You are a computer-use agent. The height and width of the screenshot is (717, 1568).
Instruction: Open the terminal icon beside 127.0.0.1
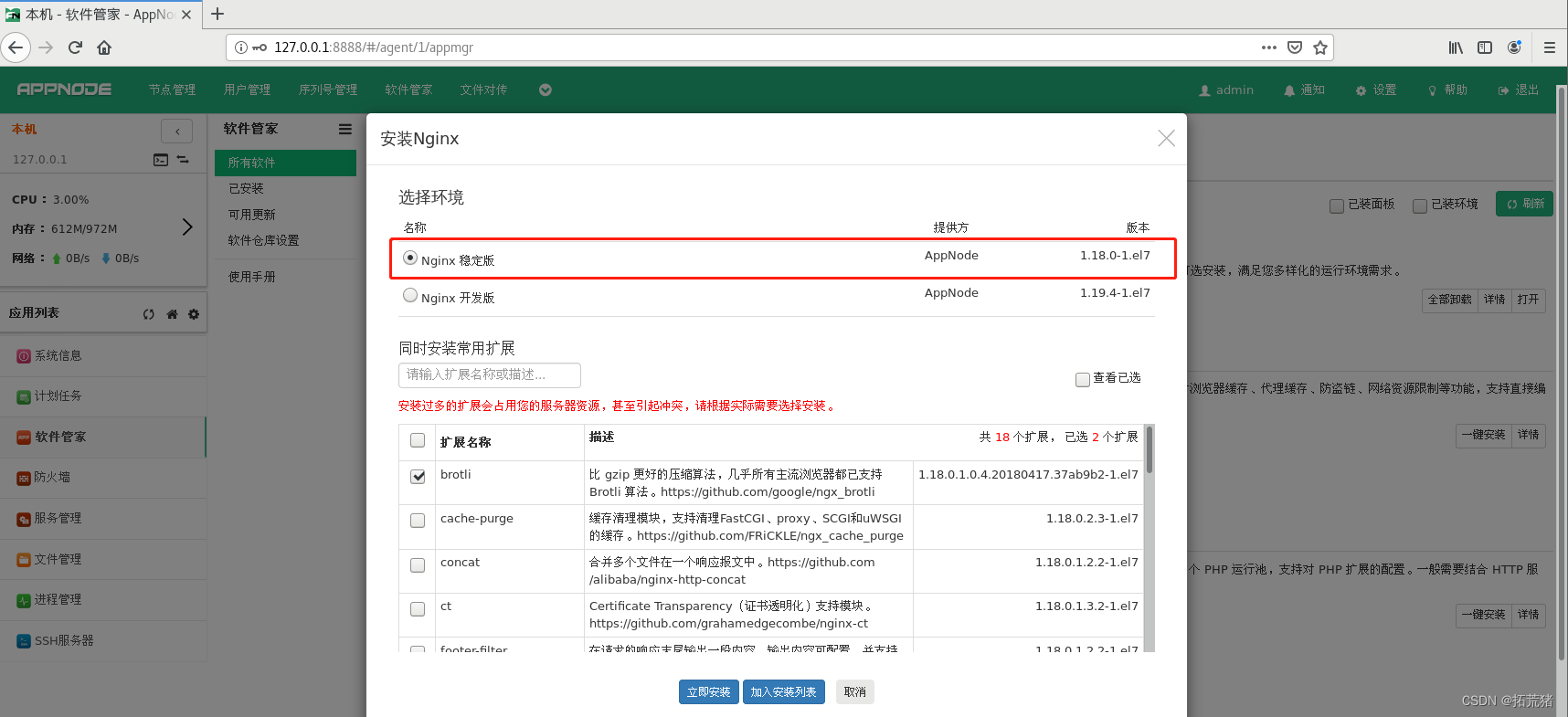[x=161, y=160]
